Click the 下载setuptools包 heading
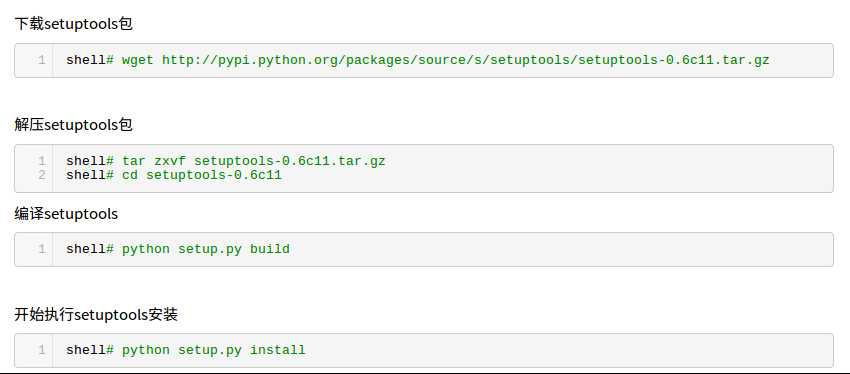Image resolution: width=850 pixels, height=374 pixels. pyautogui.click(x=73, y=24)
